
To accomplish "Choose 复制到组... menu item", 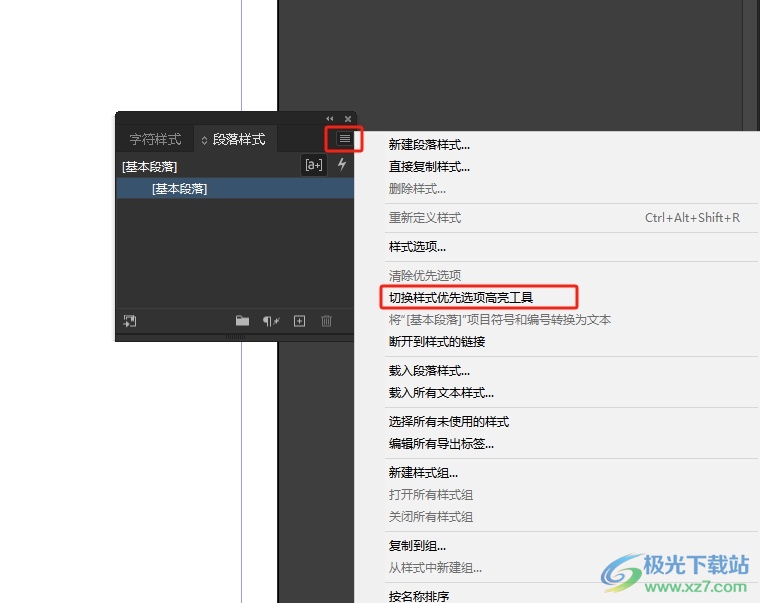I will [x=417, y=546].
